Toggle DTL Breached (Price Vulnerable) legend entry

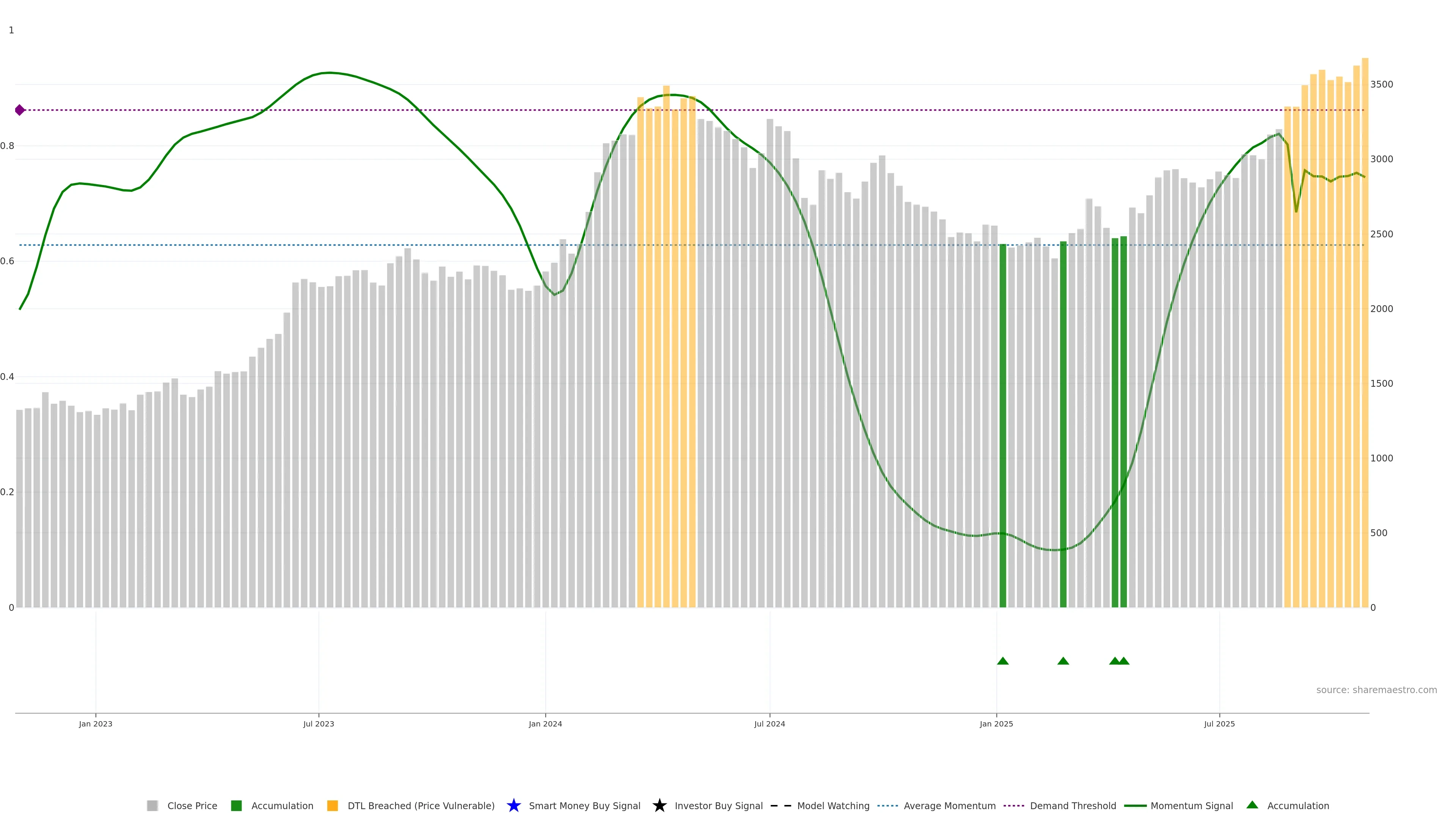(x=420, y=805)
